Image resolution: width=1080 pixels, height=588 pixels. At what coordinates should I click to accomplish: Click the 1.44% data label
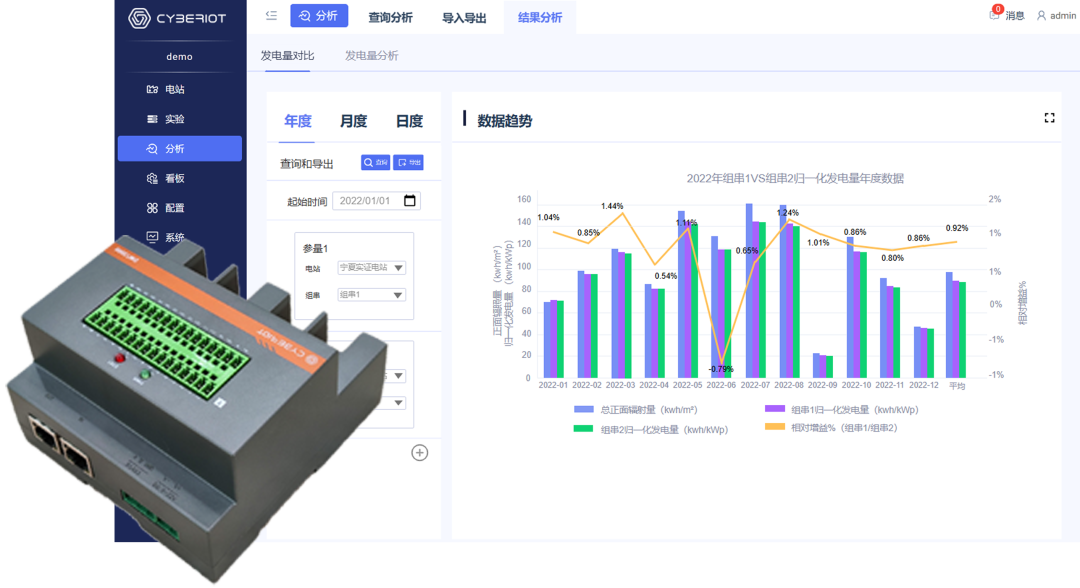click(612, 206)
